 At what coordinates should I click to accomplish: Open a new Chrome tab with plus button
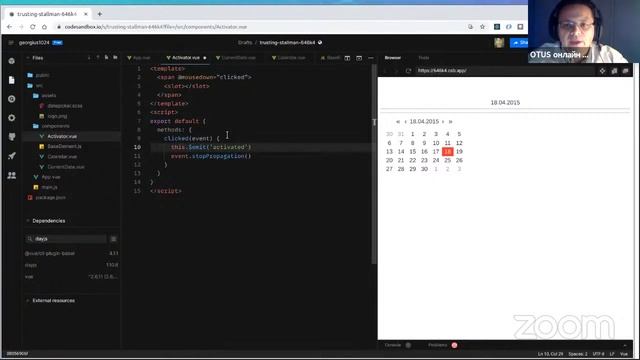coord(100,14)
